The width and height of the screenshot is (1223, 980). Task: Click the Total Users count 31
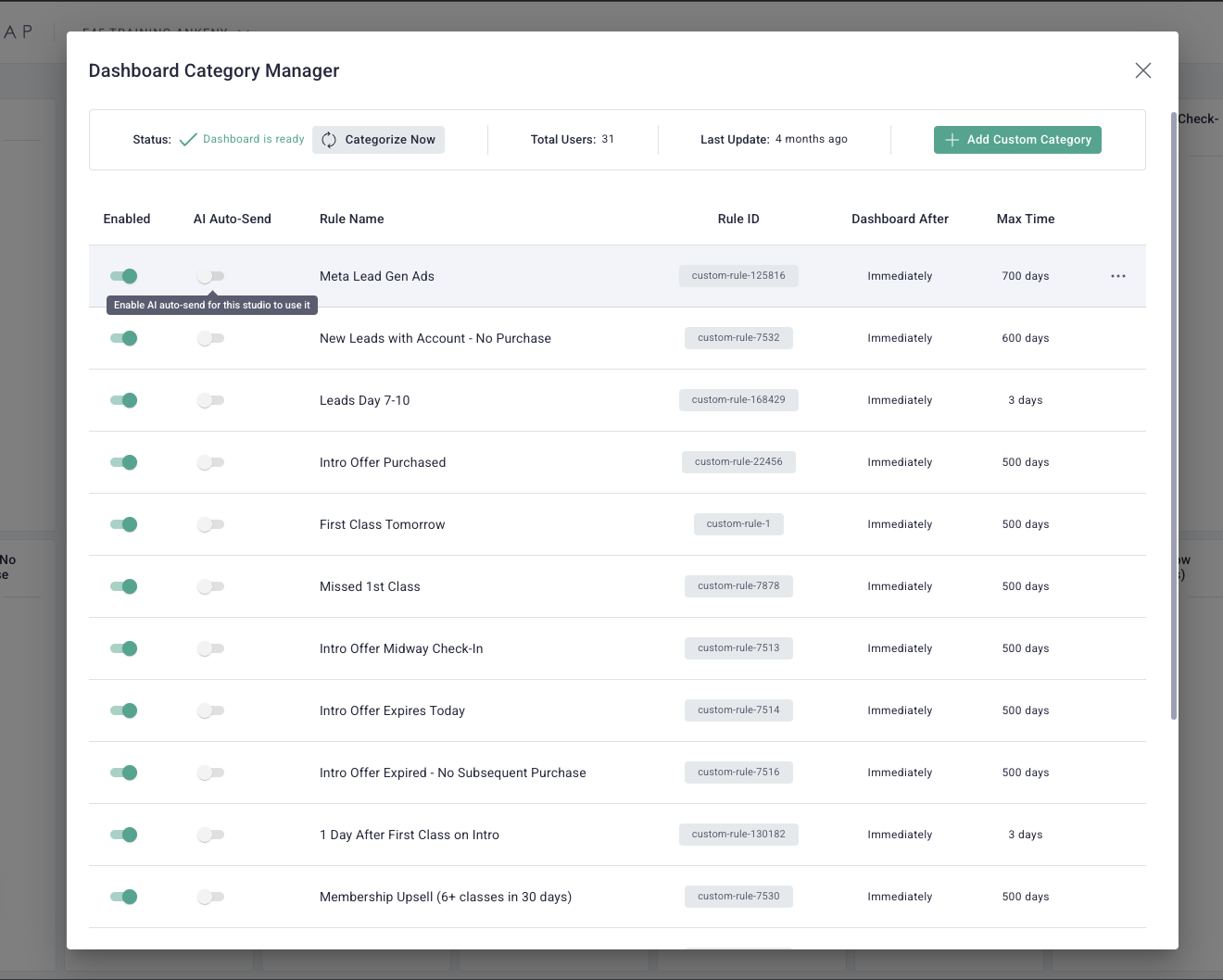[608, 139]
